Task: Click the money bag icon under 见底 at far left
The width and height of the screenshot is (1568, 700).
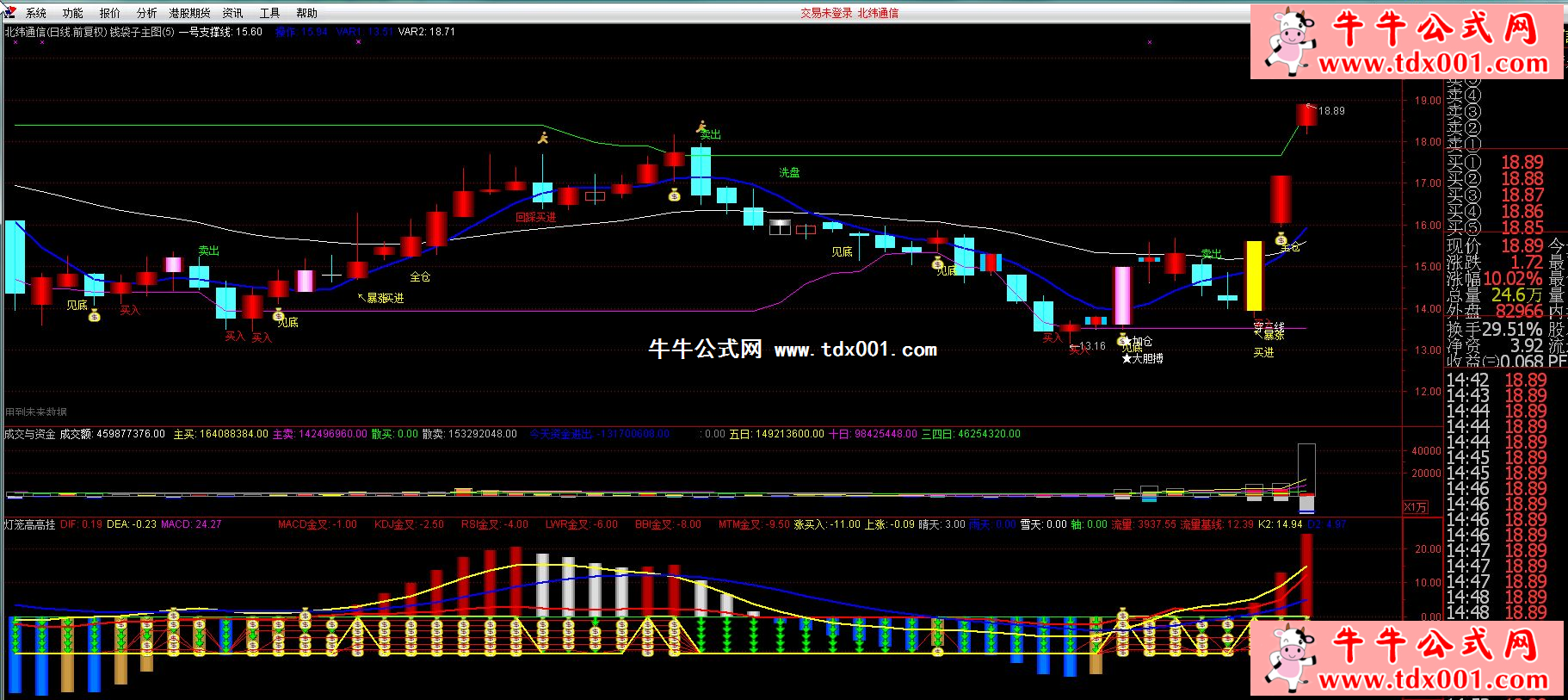Action: pos(95,316)
